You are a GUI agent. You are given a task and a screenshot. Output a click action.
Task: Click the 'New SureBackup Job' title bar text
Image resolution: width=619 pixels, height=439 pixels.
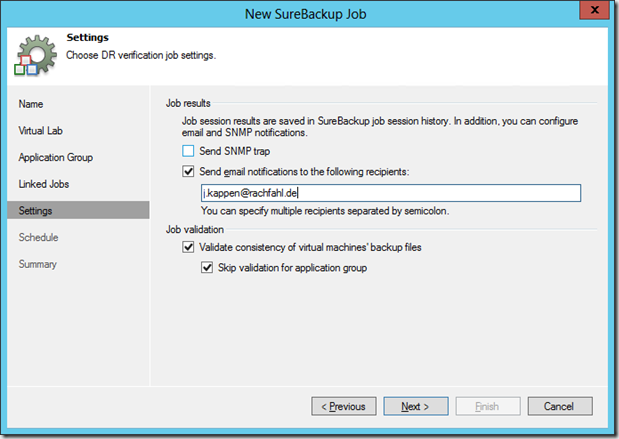click(x=306, y=14)
